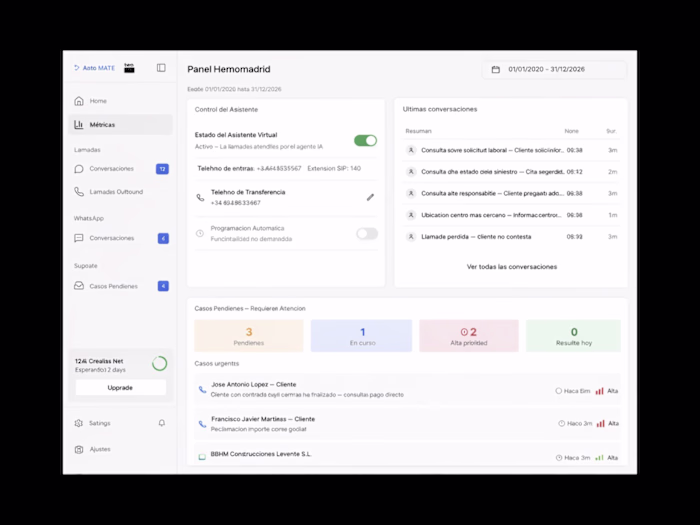Toggle Estado del Asistente Virtual switch

366,141
